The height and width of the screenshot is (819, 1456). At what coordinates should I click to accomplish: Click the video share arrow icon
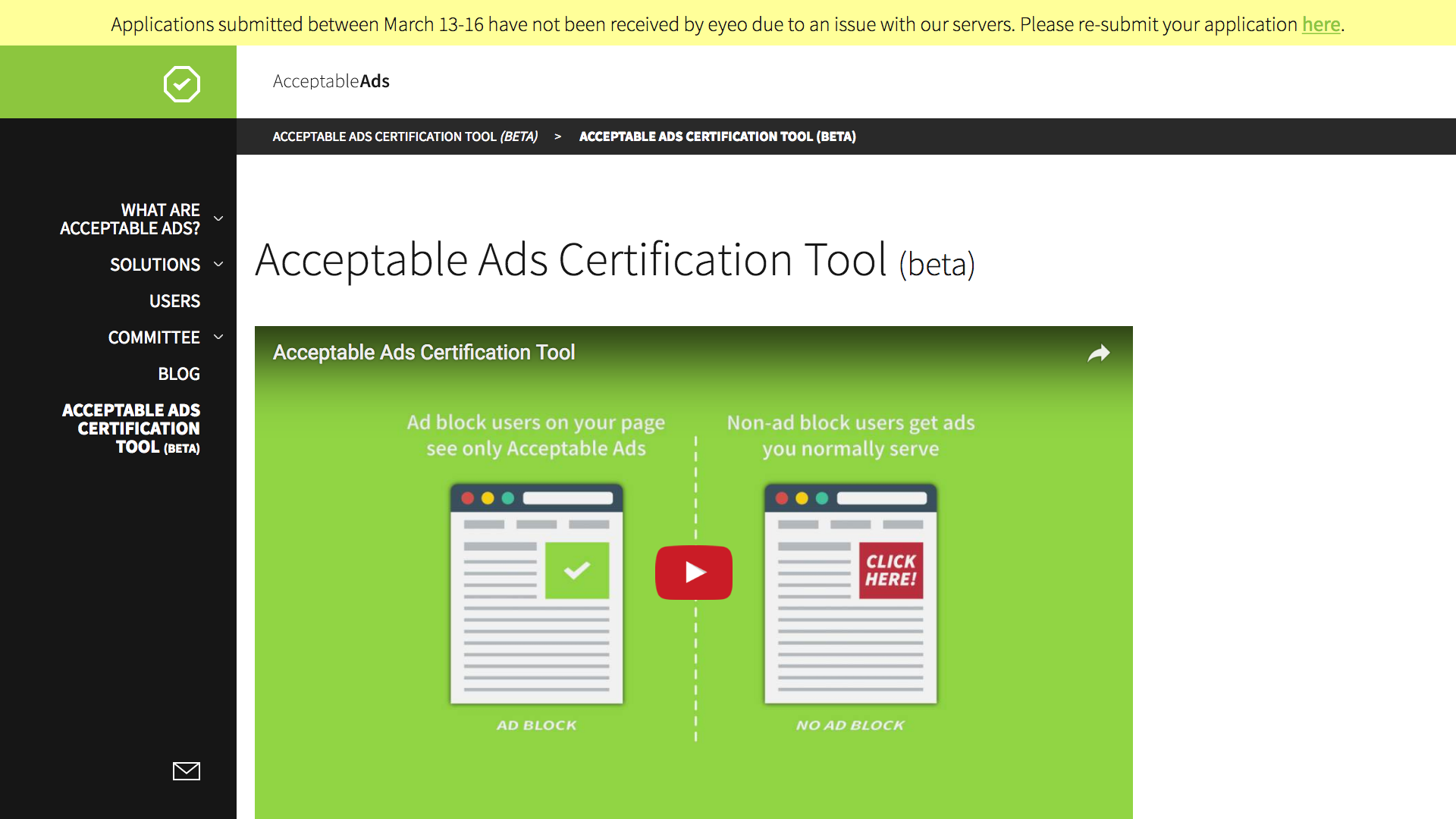point(1099,353)
